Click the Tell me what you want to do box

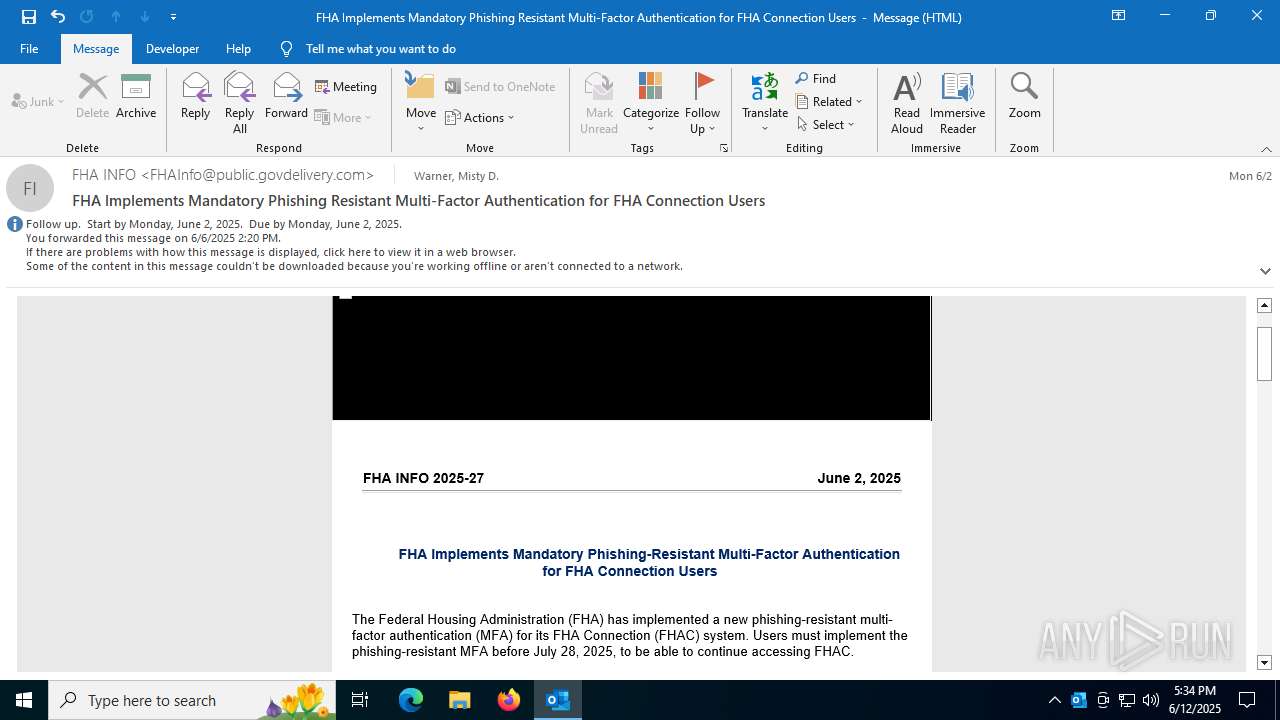click(x=380, y=48)
